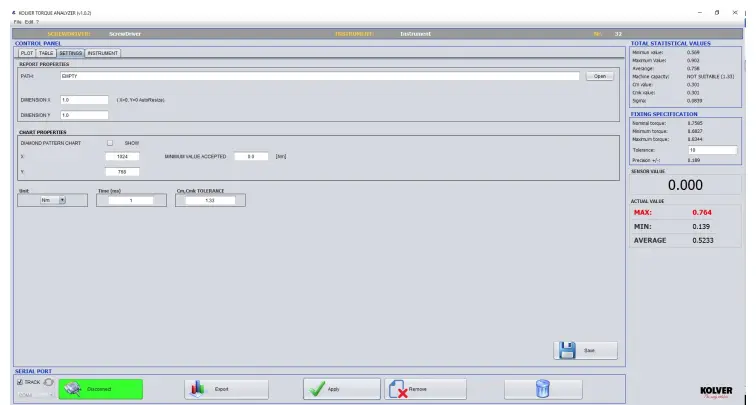
Task: Click the Apply checkmark button
Action: point(341,389)
